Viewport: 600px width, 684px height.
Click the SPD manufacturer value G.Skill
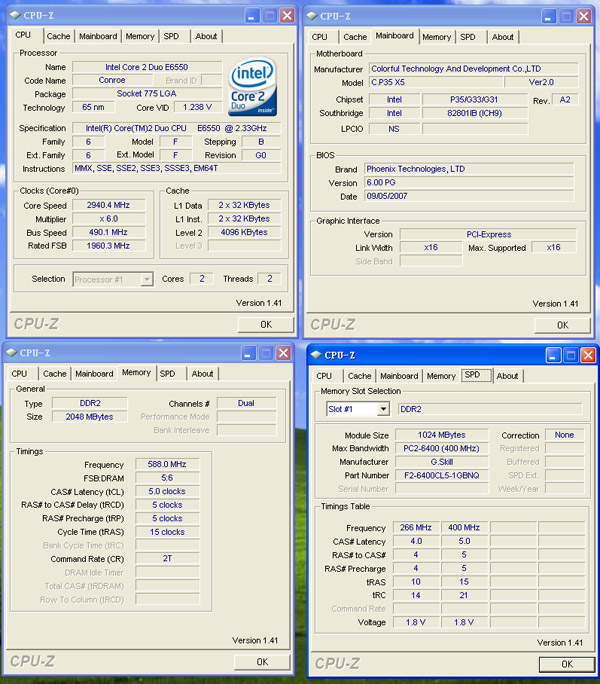click(x=442, y=462)
